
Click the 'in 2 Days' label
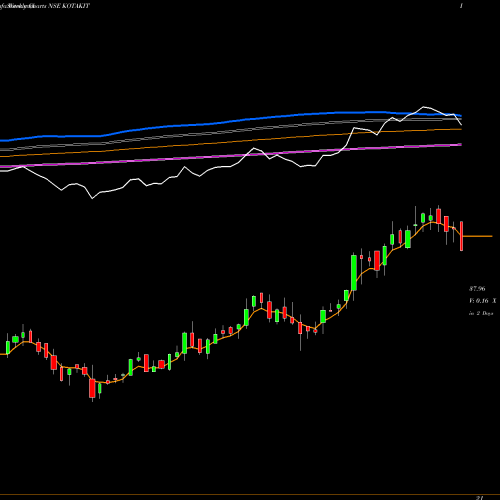click(481, 313)
